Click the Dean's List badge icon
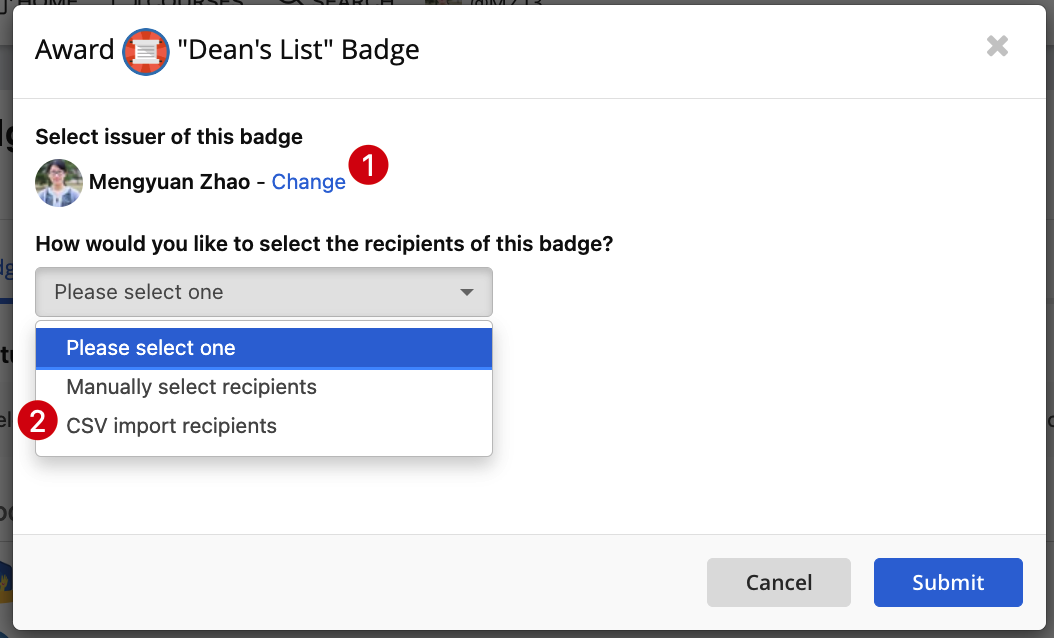1054x638 pixels. 146,52
